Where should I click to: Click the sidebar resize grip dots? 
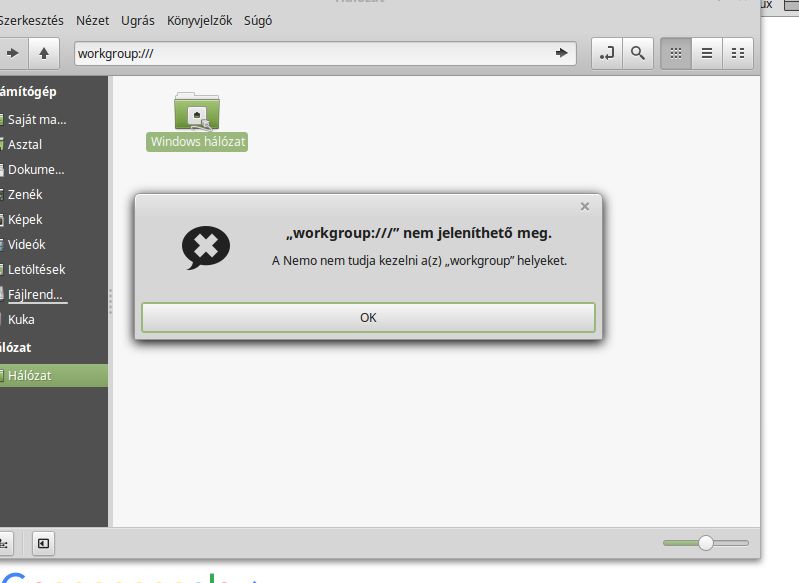(x=110, y=301)
